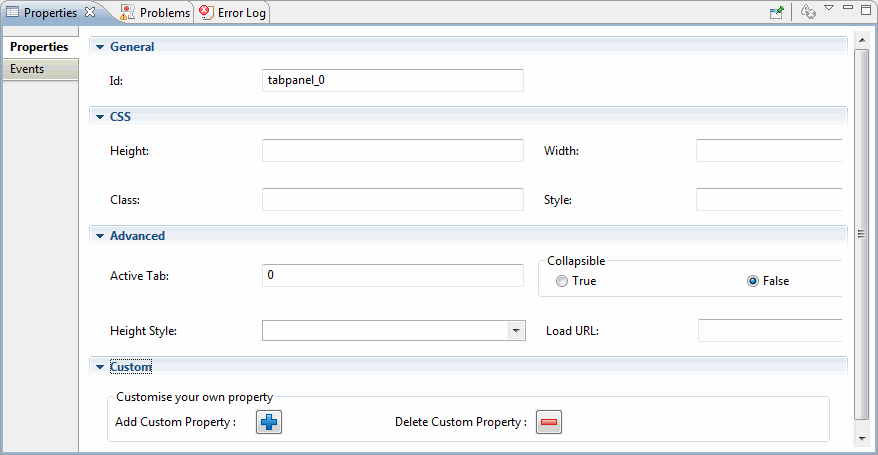Click into the Id text field
The image size is (878, 455).
coord(393,81)
